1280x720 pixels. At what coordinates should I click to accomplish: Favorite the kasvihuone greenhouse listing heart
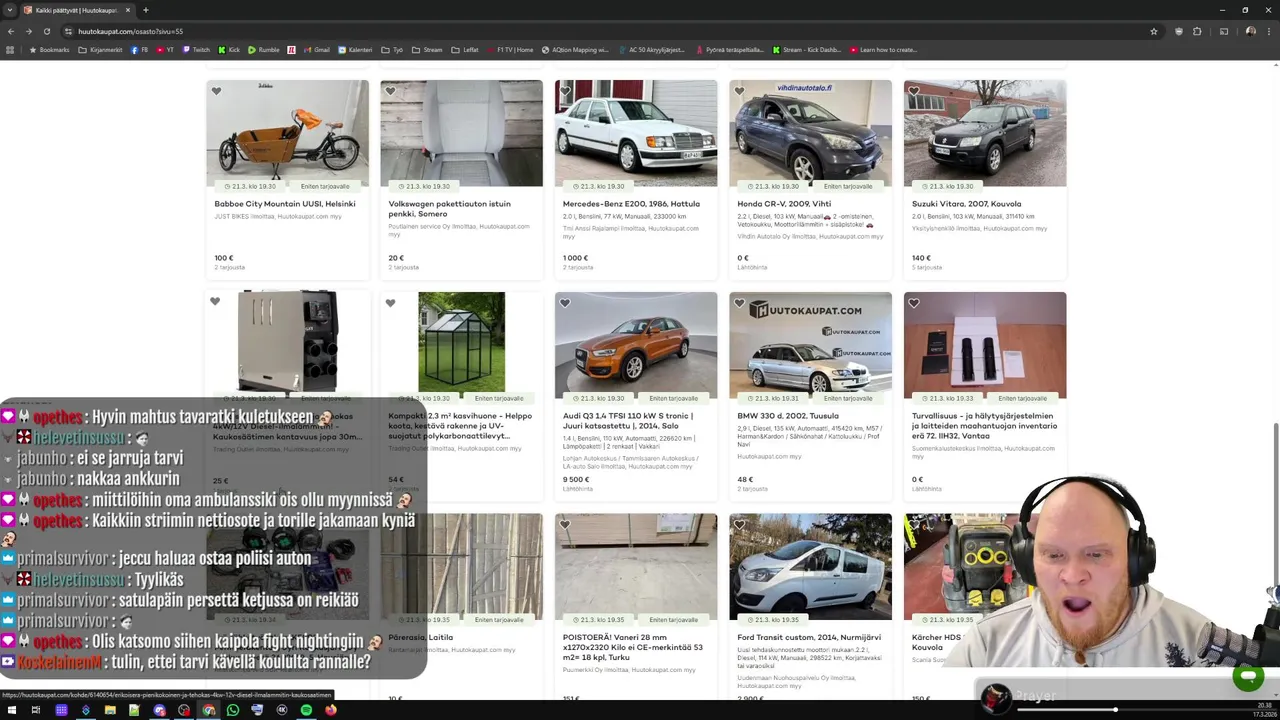click(390, 303)
